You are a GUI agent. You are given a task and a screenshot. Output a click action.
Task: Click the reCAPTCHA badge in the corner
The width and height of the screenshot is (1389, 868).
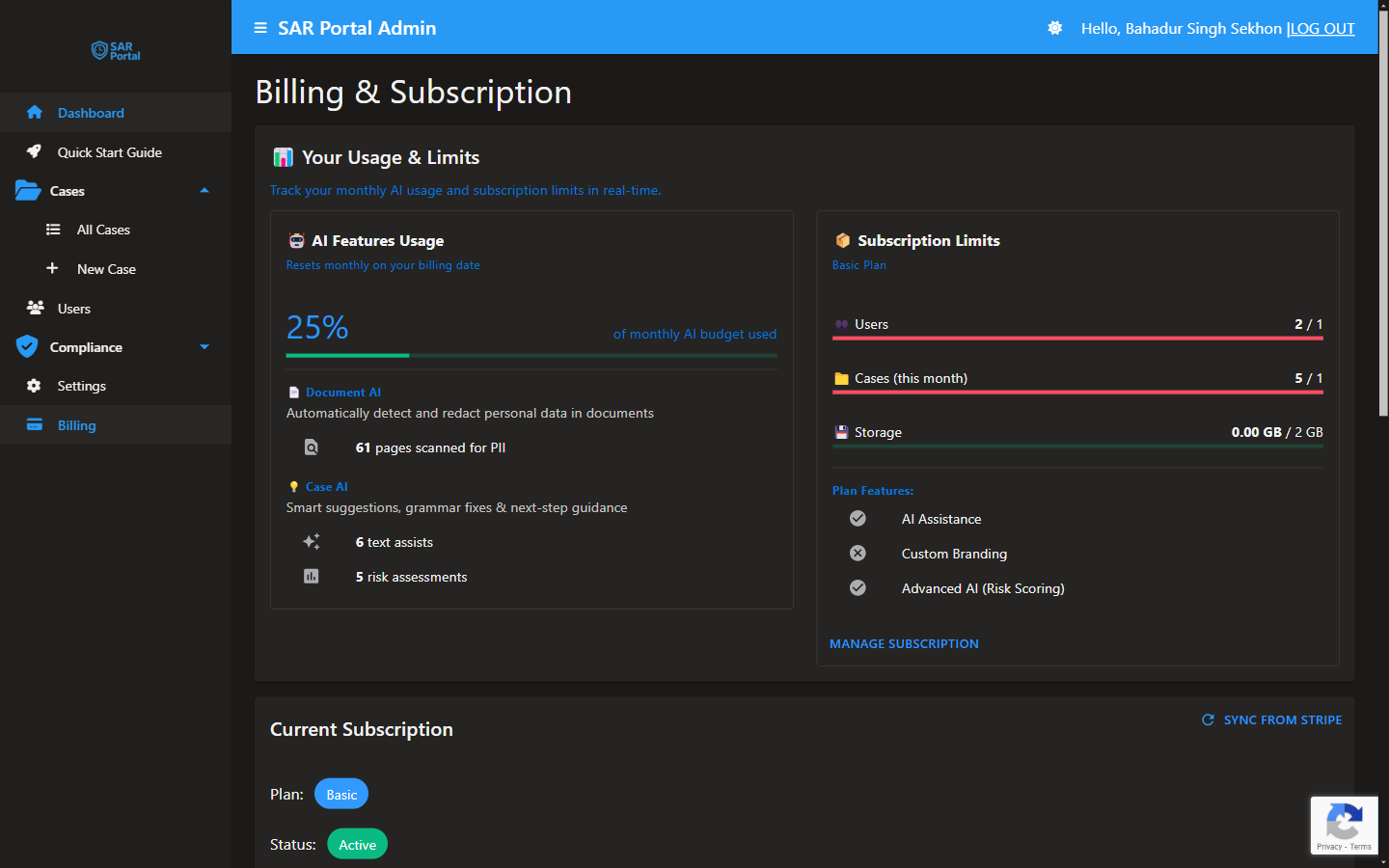1344,826
